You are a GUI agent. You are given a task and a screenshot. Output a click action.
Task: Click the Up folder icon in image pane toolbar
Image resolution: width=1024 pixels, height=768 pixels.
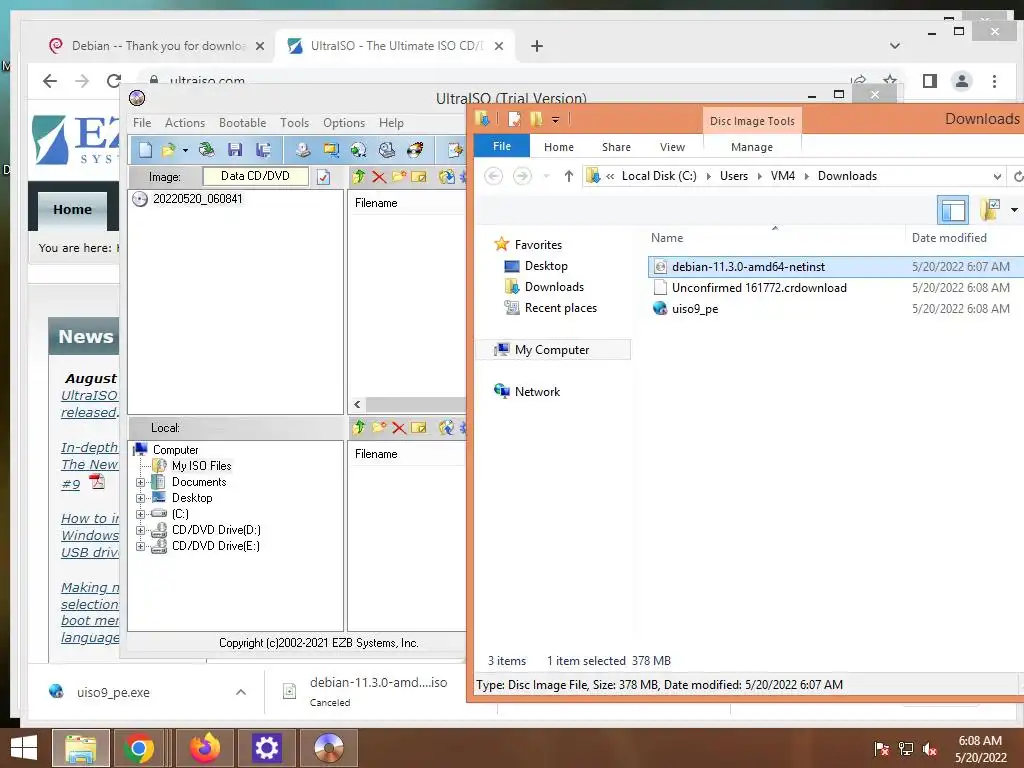pyautogui.click(x=359, y=176)
